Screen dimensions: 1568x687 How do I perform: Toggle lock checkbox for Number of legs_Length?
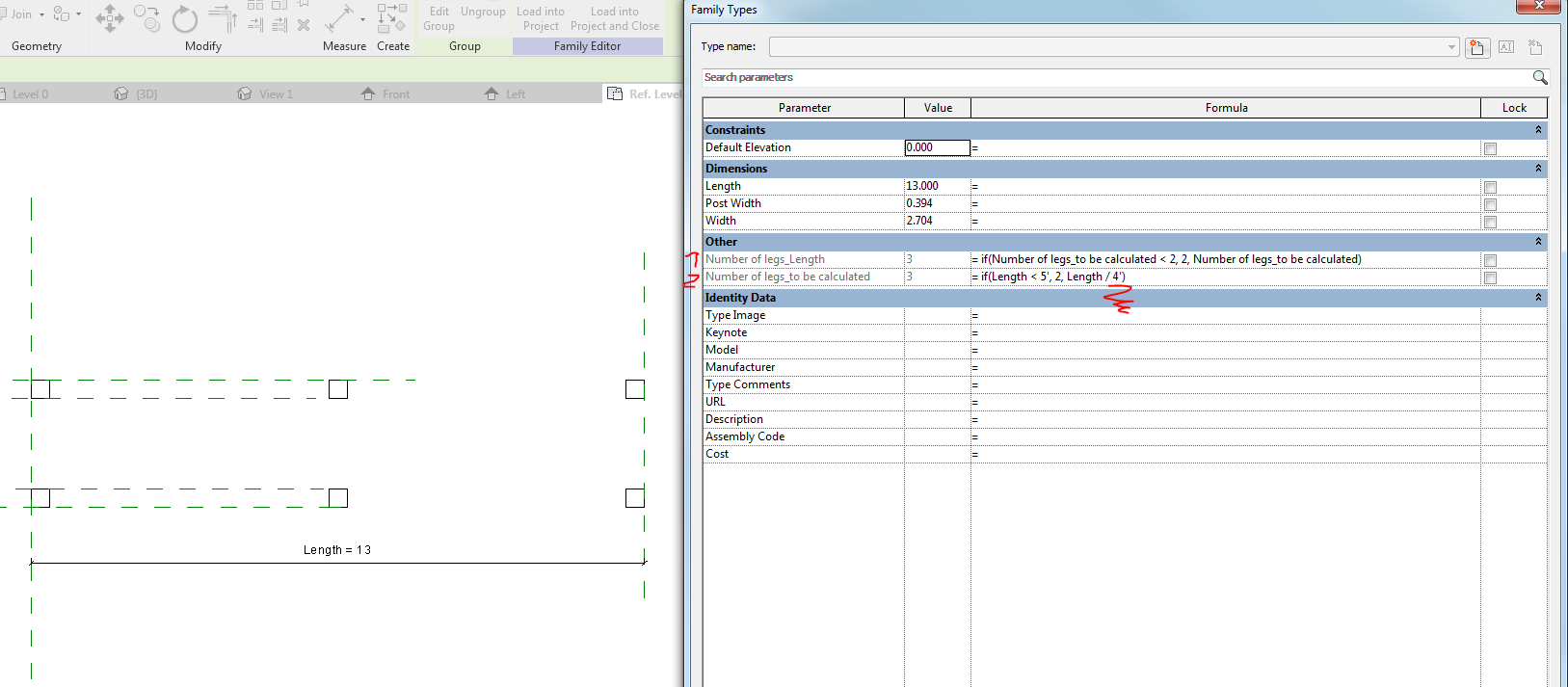[x=1490, y=260]
